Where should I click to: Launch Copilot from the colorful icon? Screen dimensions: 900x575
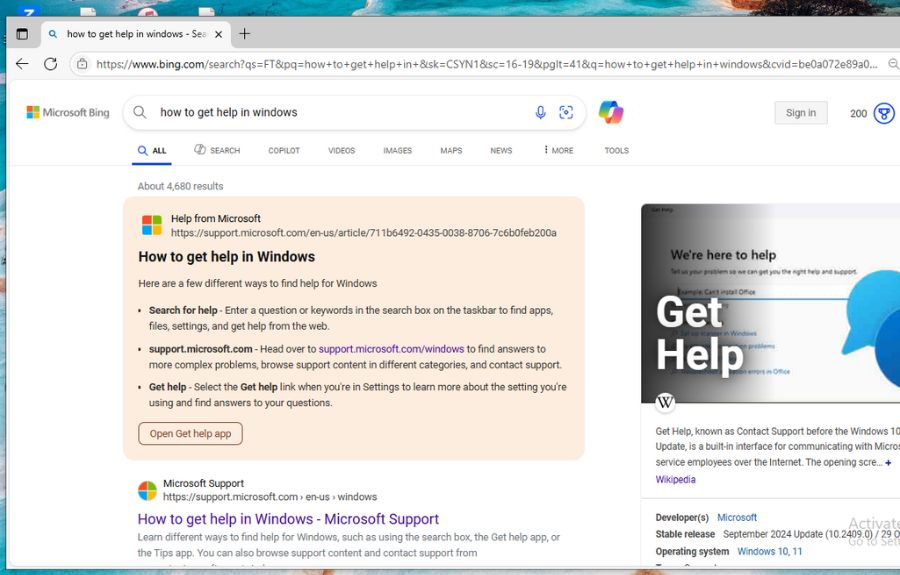point(611,112)
